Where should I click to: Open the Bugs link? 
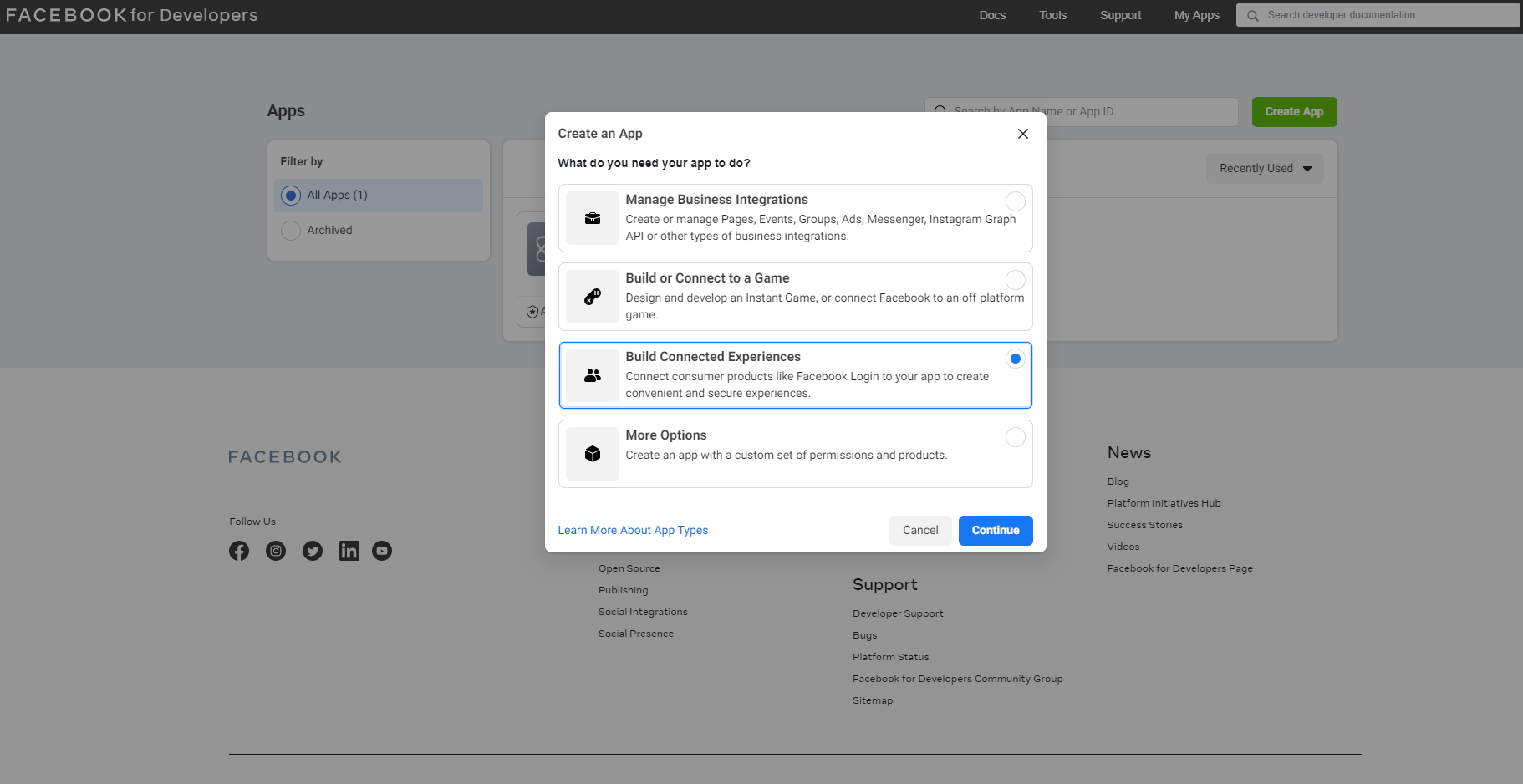point(864,635)
